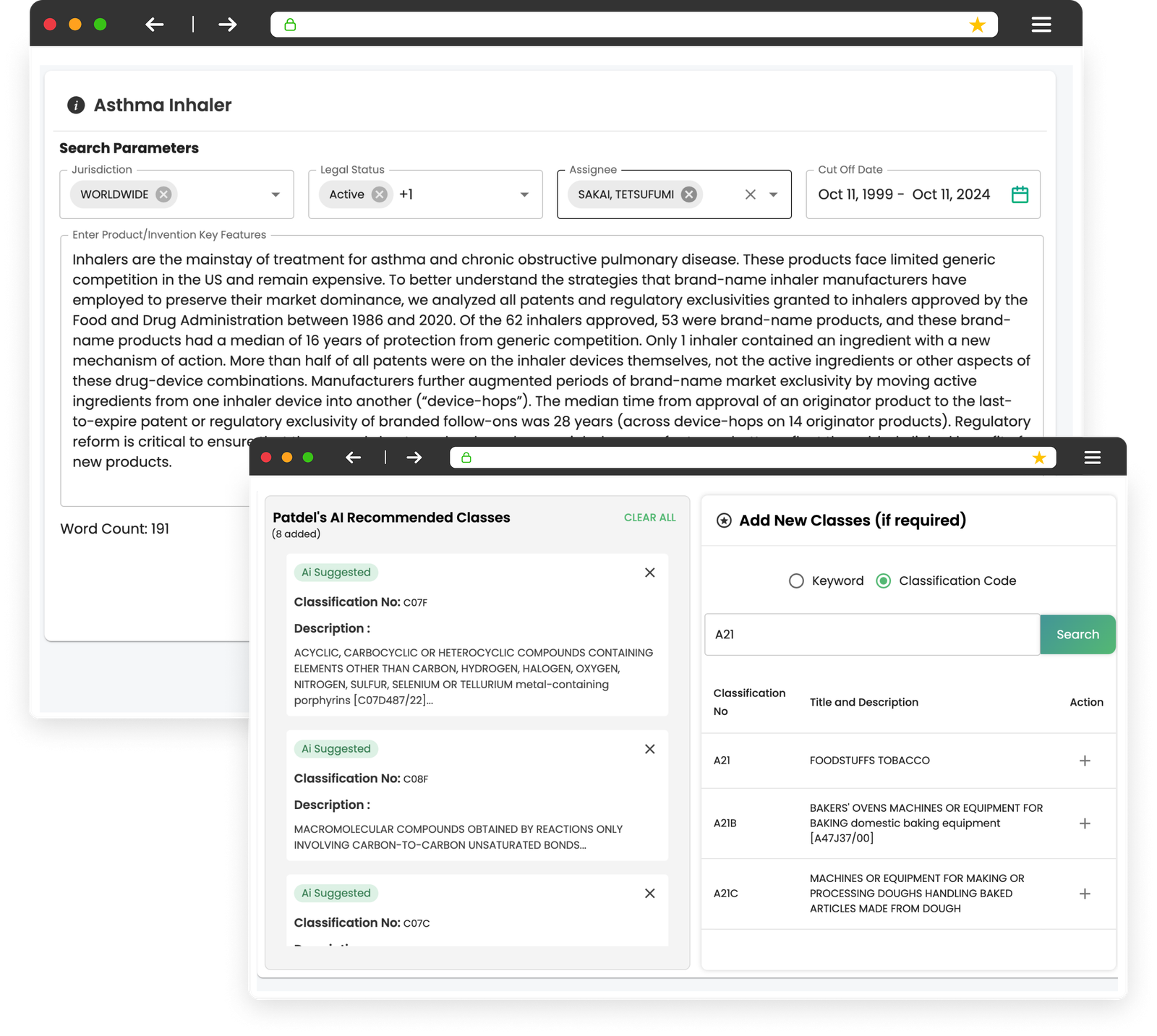
Task: Click the Search button for classification codes
Action: point(1077,635)
